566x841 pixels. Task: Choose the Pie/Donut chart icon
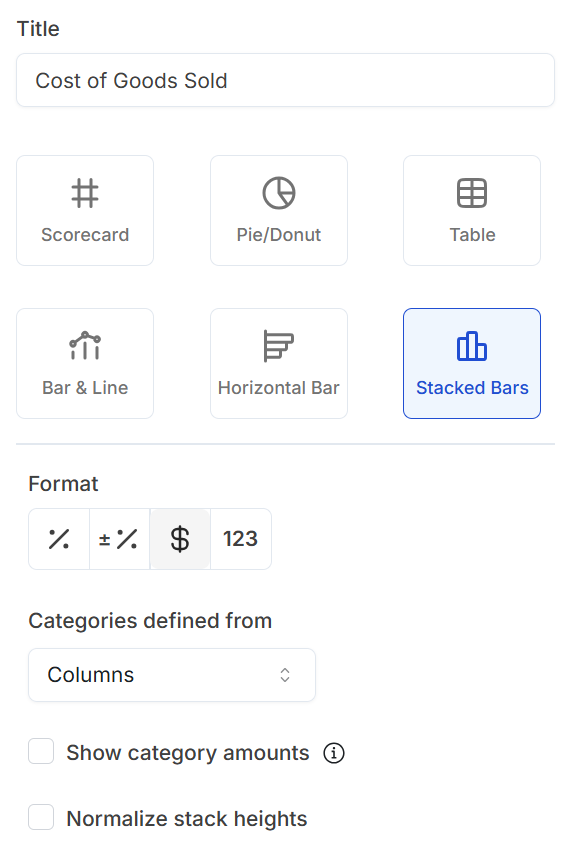pyautogui.click(x=278, y=193)
